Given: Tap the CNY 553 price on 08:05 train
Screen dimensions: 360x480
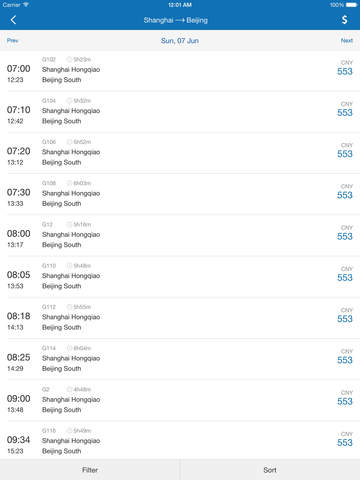Looking at the screenshot, I should [345, 274].
